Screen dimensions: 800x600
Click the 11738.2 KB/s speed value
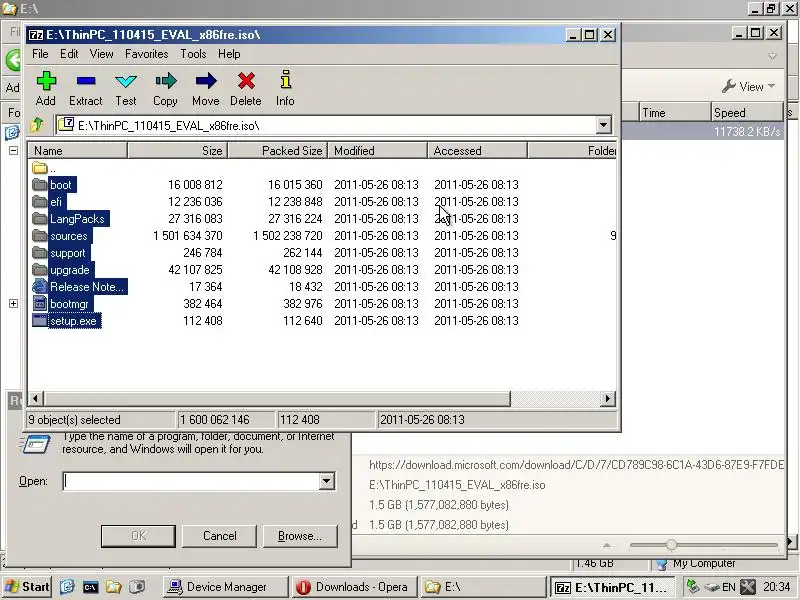[747, 132]
